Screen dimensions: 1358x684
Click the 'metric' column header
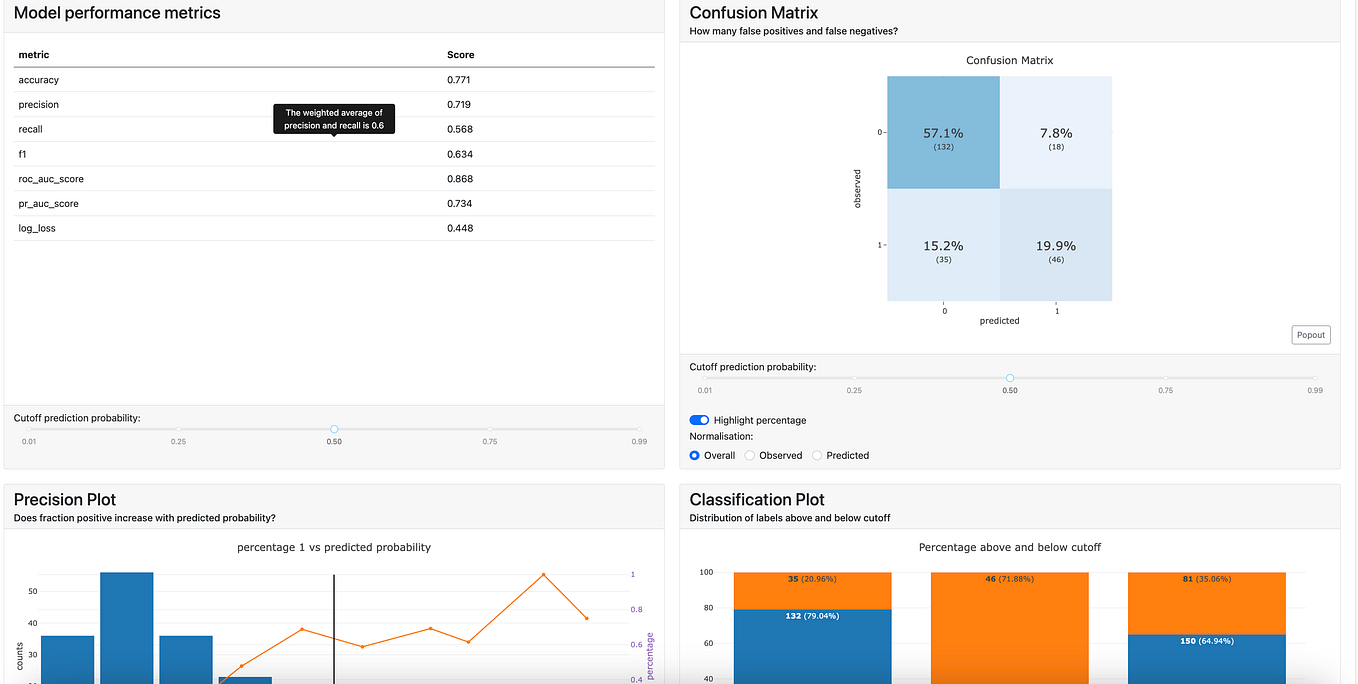pos(34,55)
